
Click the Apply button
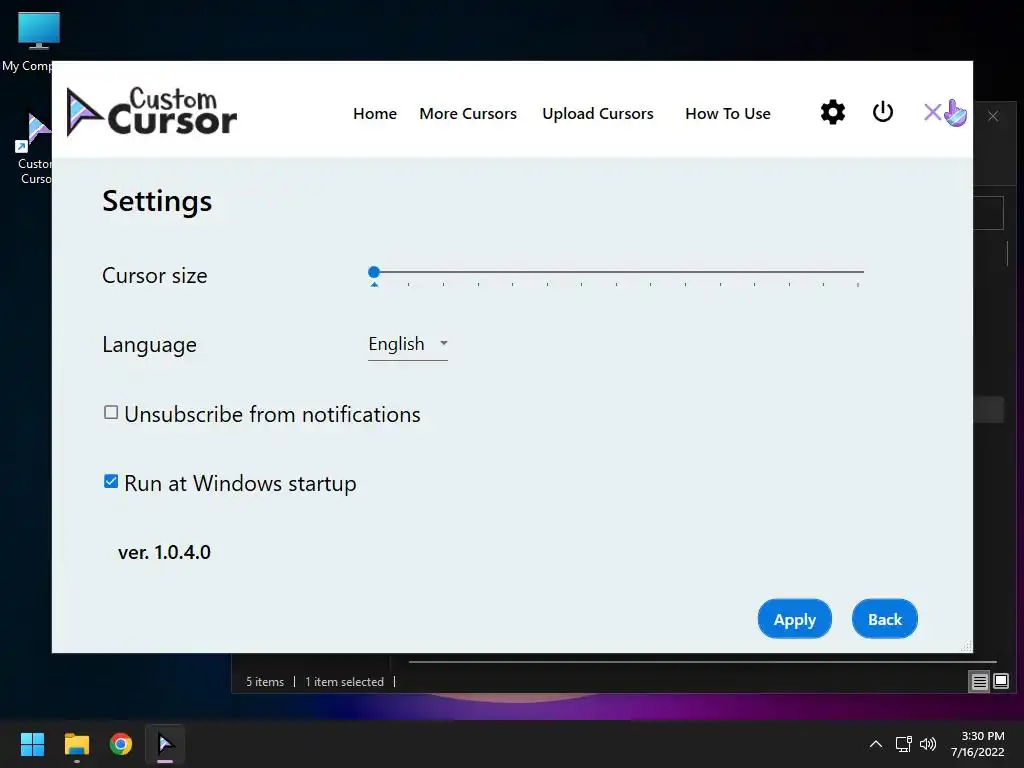click(x=794, y=619)
